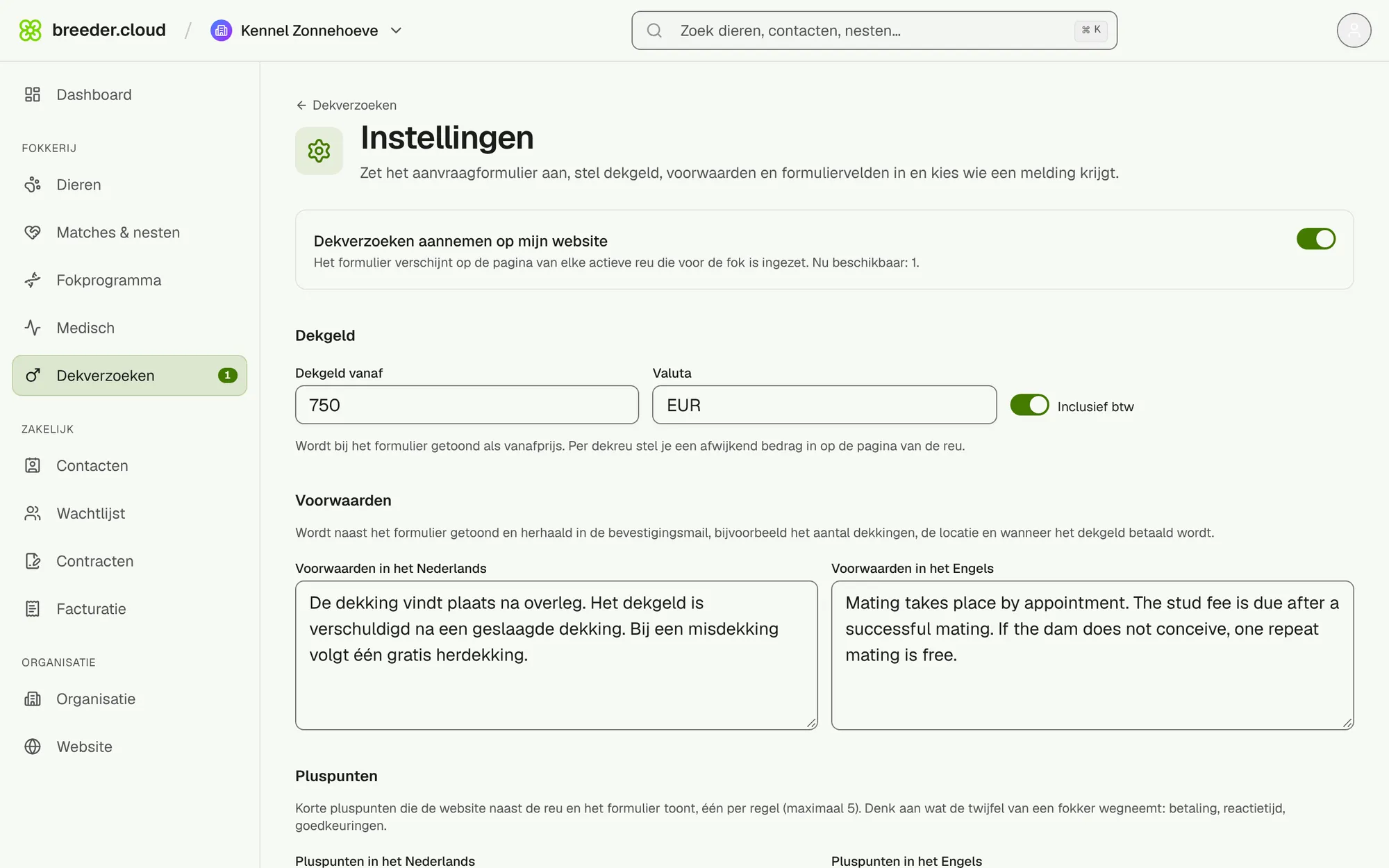Viewport: 1389px width, 868px height.
Task: Toggle the Inclusief btw switch
Action: coord(1029,405)
